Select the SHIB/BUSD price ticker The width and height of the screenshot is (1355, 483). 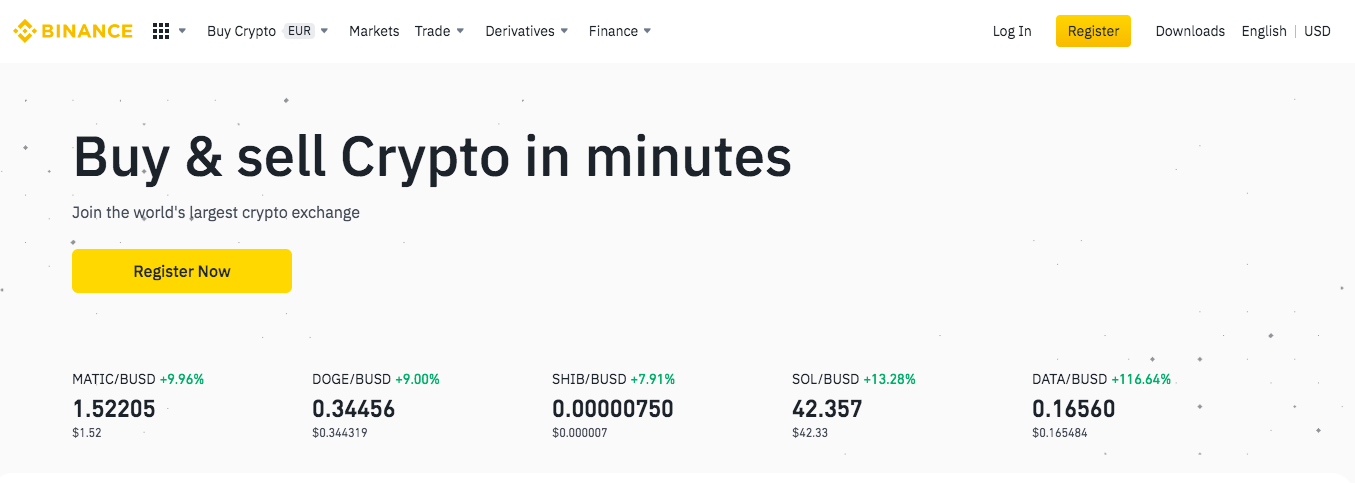[614, 405]
